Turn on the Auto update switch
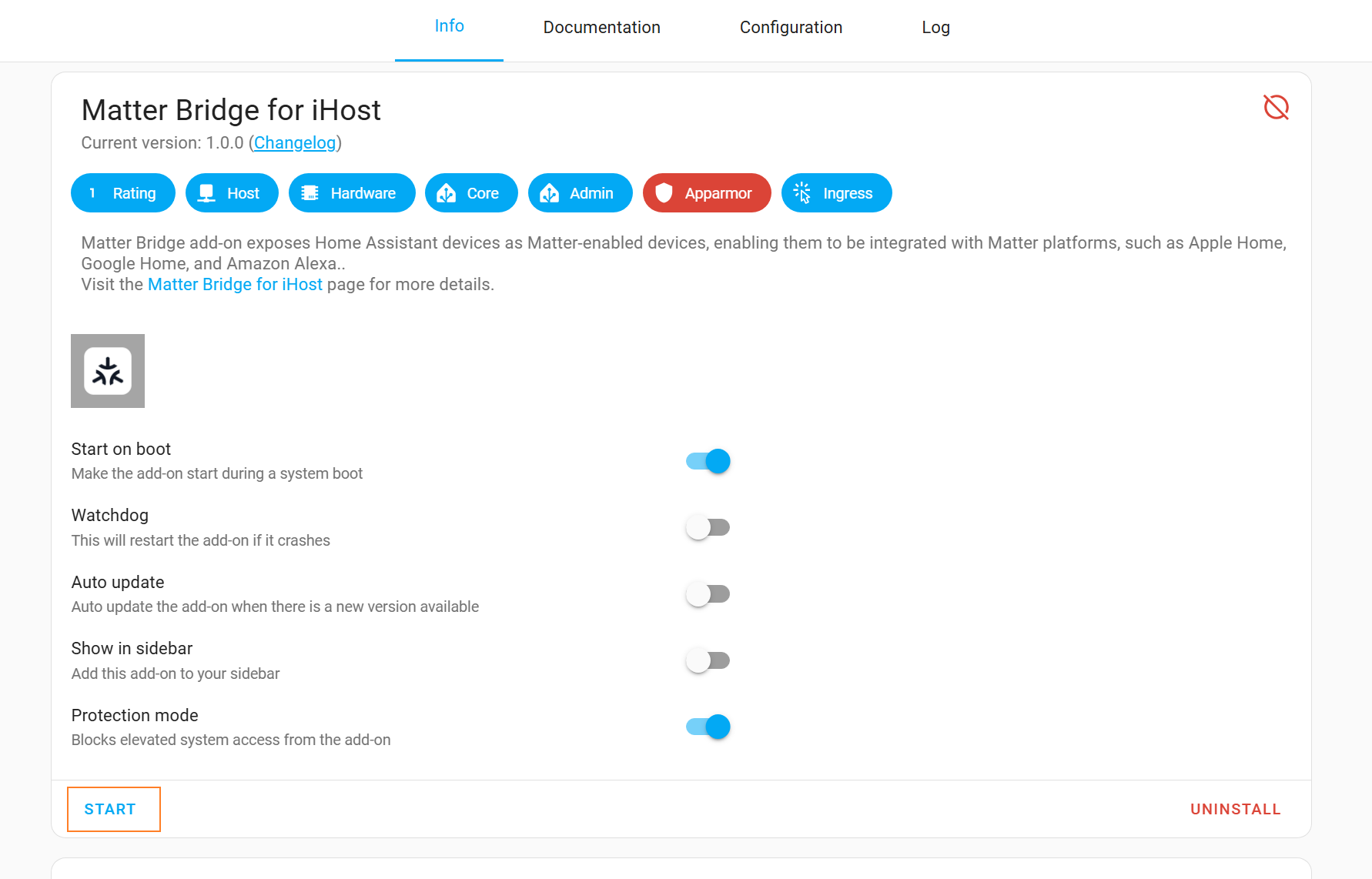 [x=708, y=594]
